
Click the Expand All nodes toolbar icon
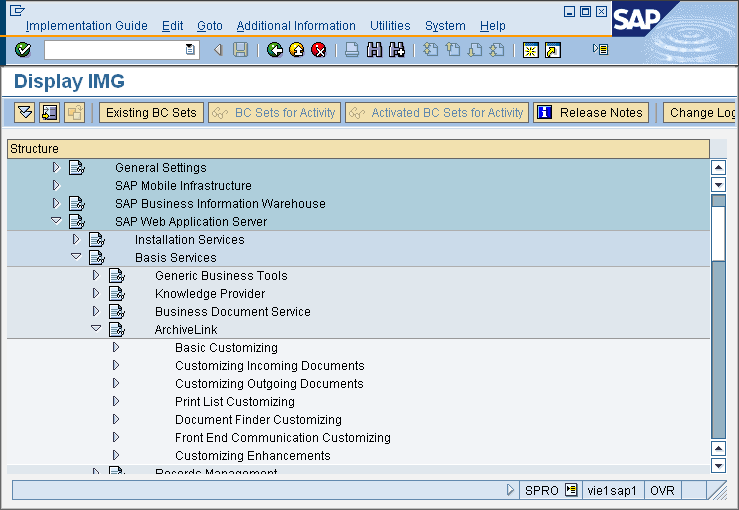tap(25, 113)
